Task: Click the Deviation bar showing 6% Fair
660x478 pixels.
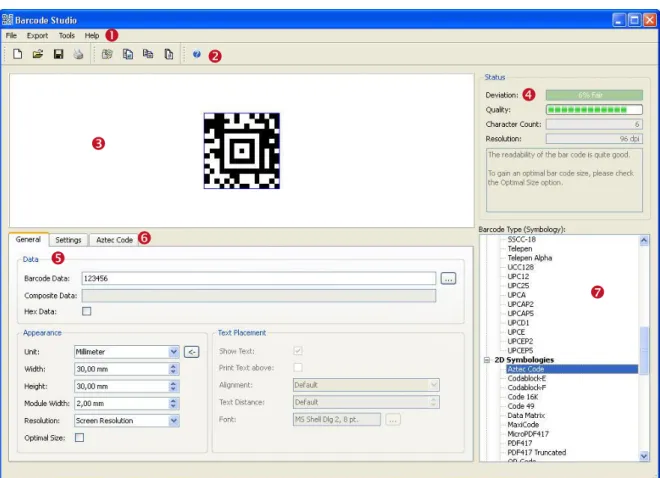Action: [x=594, y=95]
